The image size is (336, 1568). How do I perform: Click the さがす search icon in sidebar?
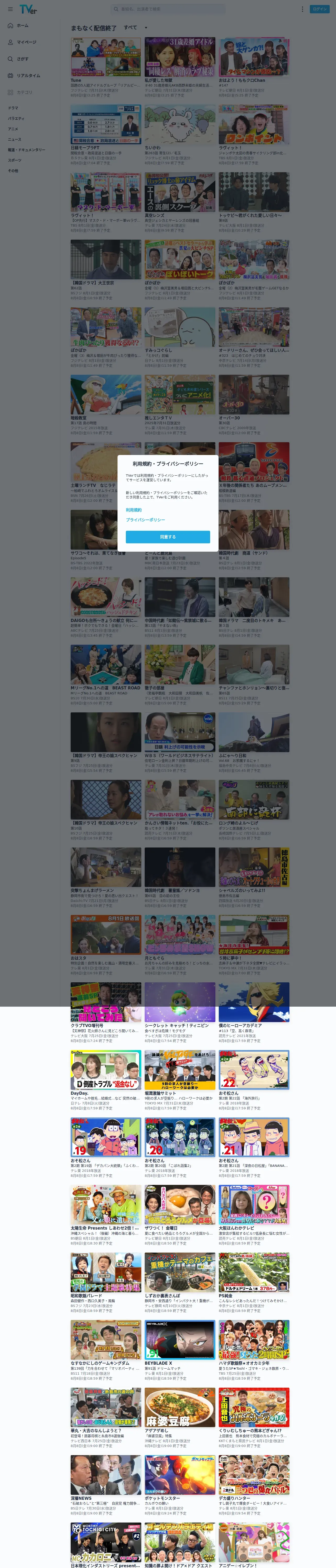coord(10,59)
